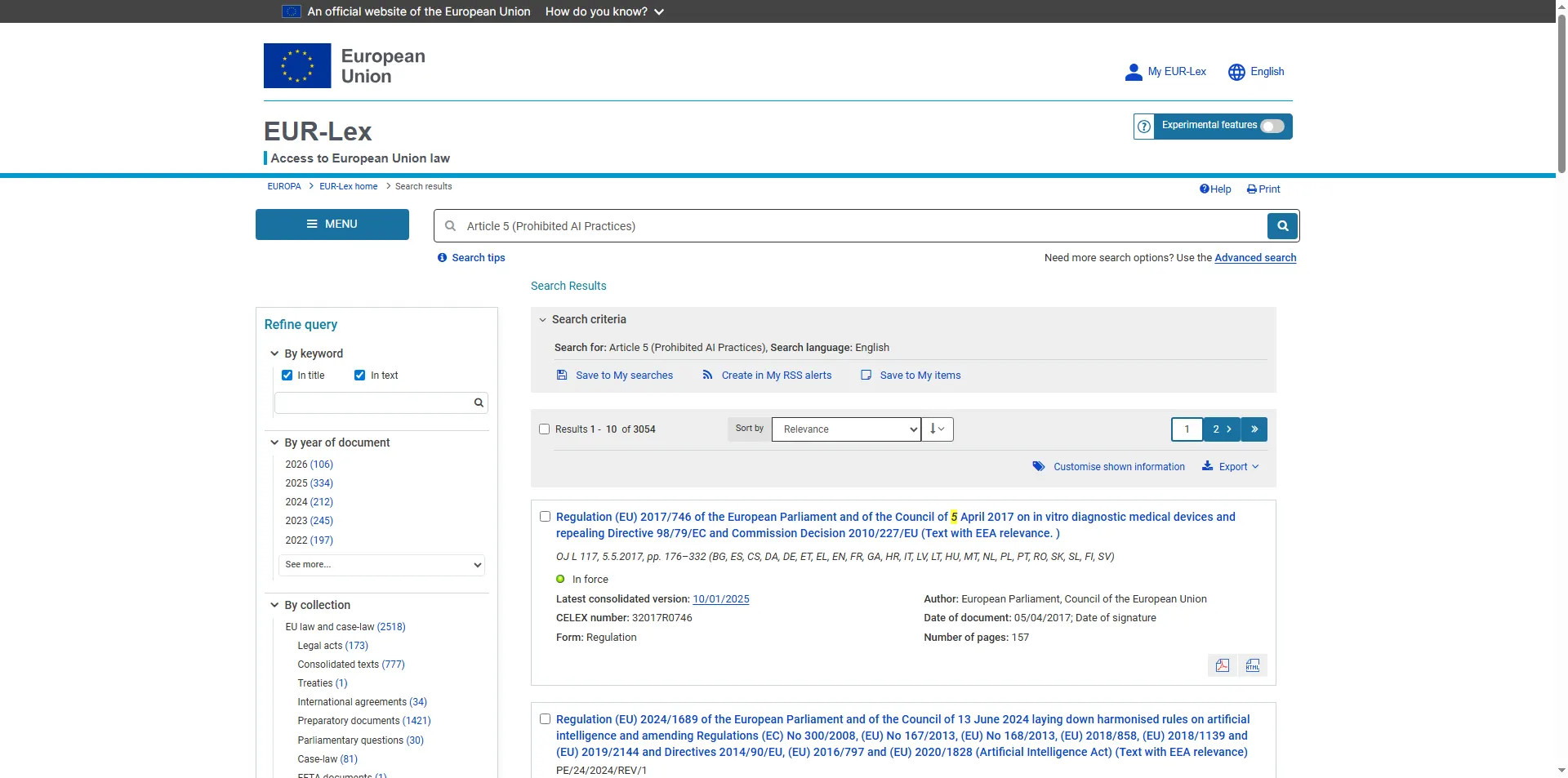Open consolidated version 10/01/2025

[721, 599]
